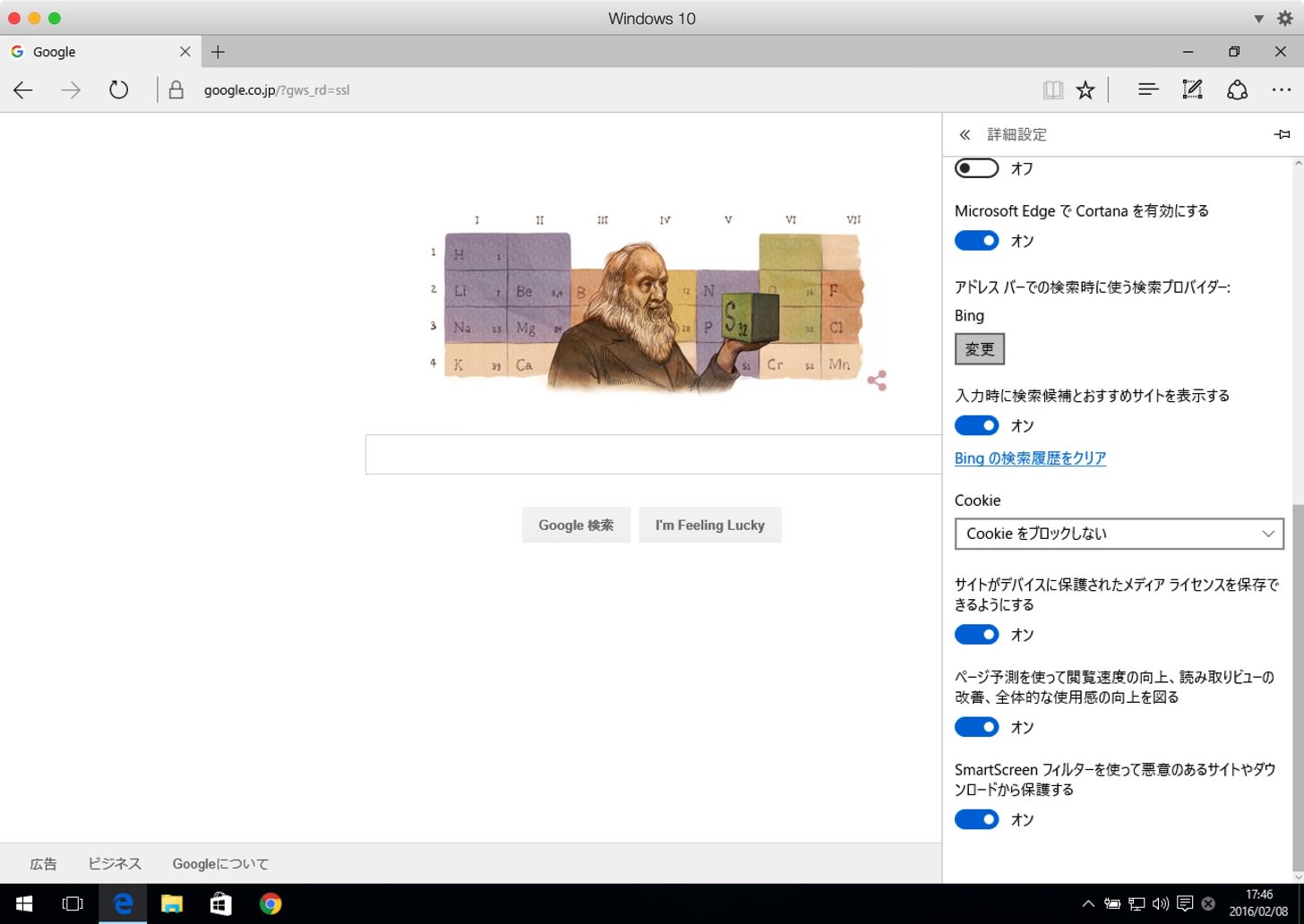Open the Cookie をブロックしない dropdown

tap(1119, 534)
